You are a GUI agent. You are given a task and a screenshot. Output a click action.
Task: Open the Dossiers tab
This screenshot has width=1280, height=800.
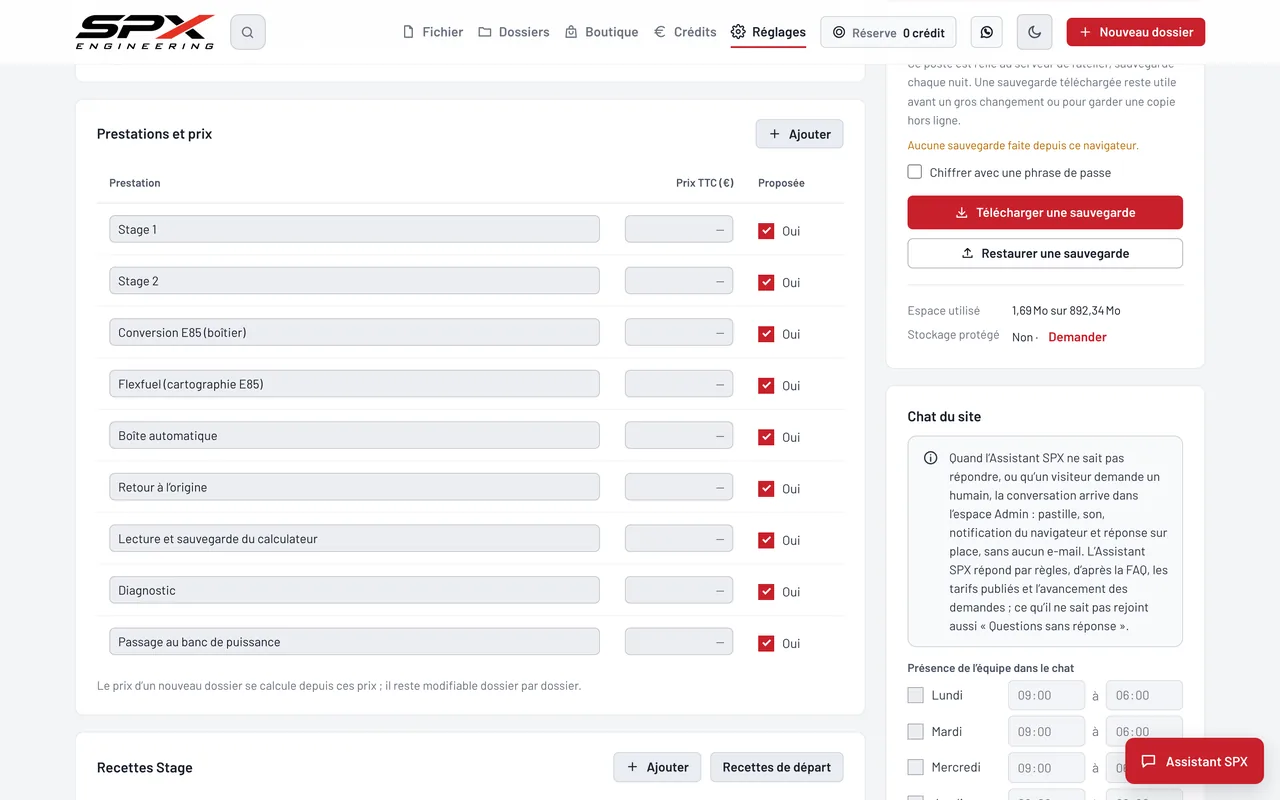click(x=513, y=32)
